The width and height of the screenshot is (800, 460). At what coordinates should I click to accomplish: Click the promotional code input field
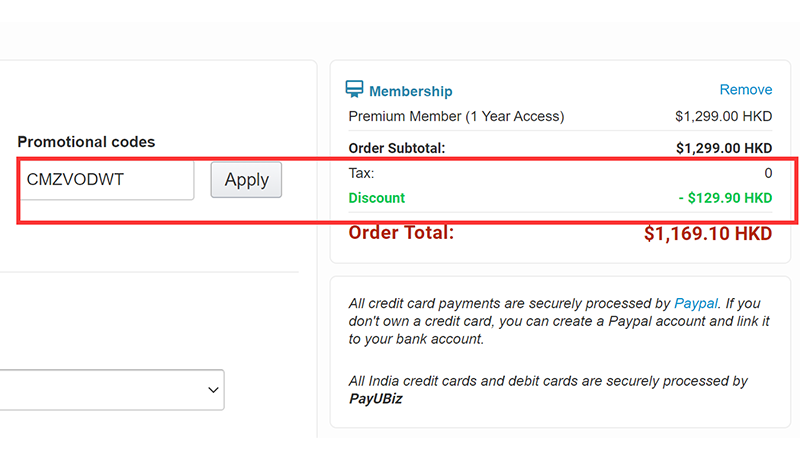pyautogui.click(x=105, y=180)
